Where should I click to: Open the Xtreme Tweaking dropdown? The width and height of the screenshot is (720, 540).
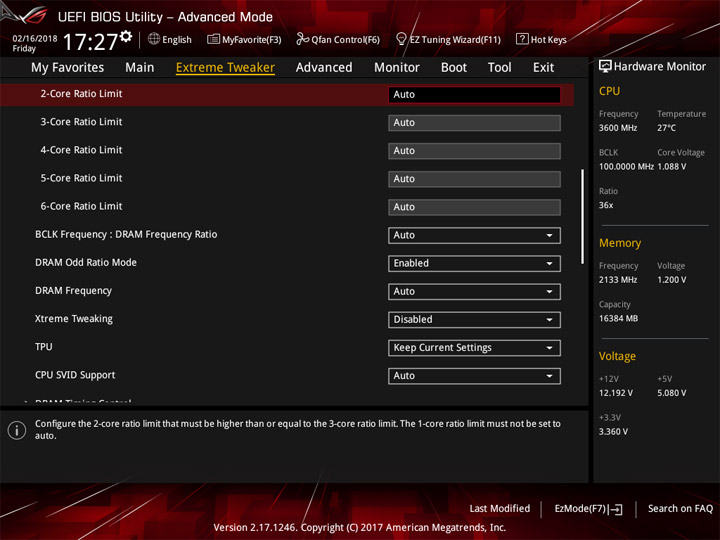pyautogui.click(x=474, y=320)
